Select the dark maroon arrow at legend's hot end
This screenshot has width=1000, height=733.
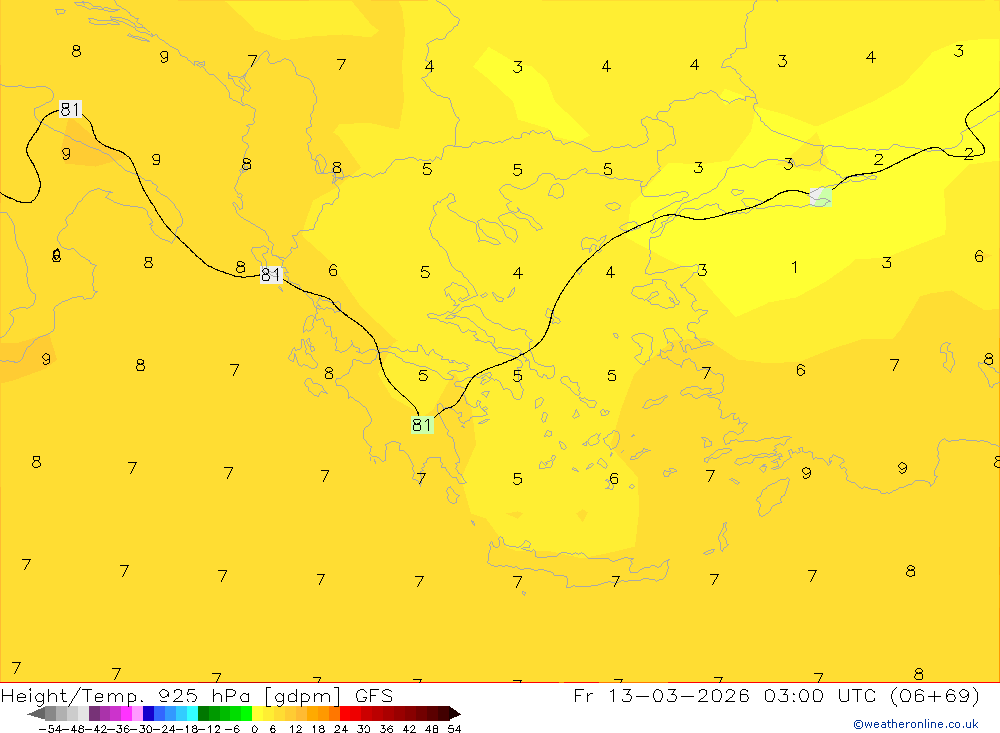pyautogui.click(x=455, y=713)
